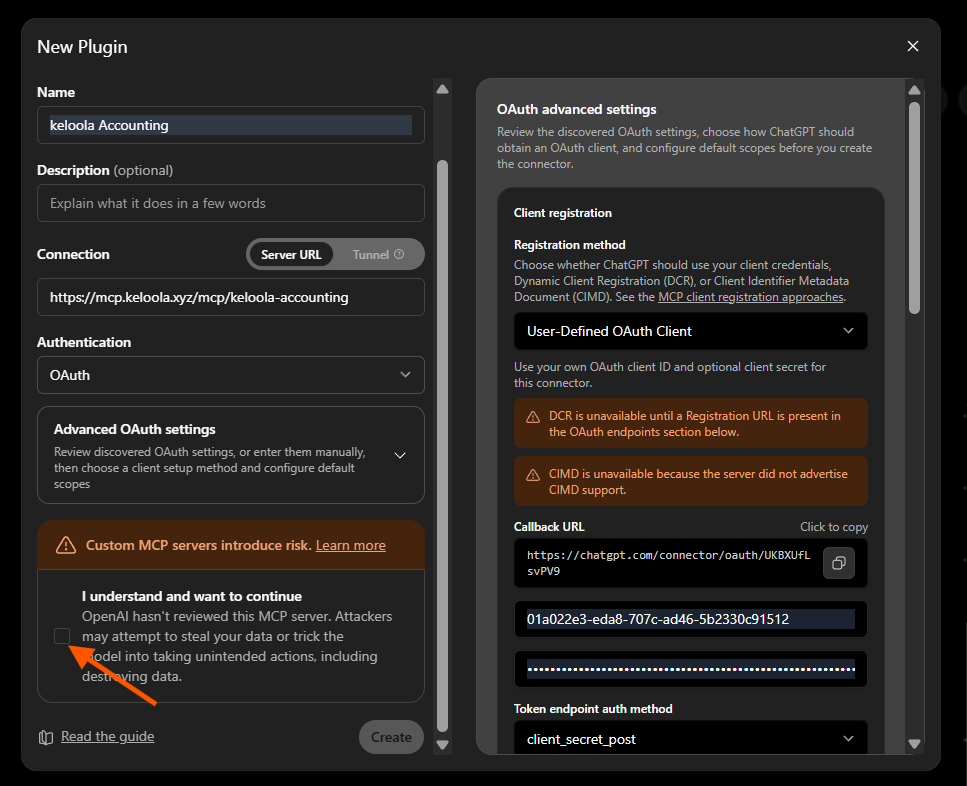Click the OAuth panel scrollbar up arrow
Screen dimensions: 967x786
click(914, 90)
